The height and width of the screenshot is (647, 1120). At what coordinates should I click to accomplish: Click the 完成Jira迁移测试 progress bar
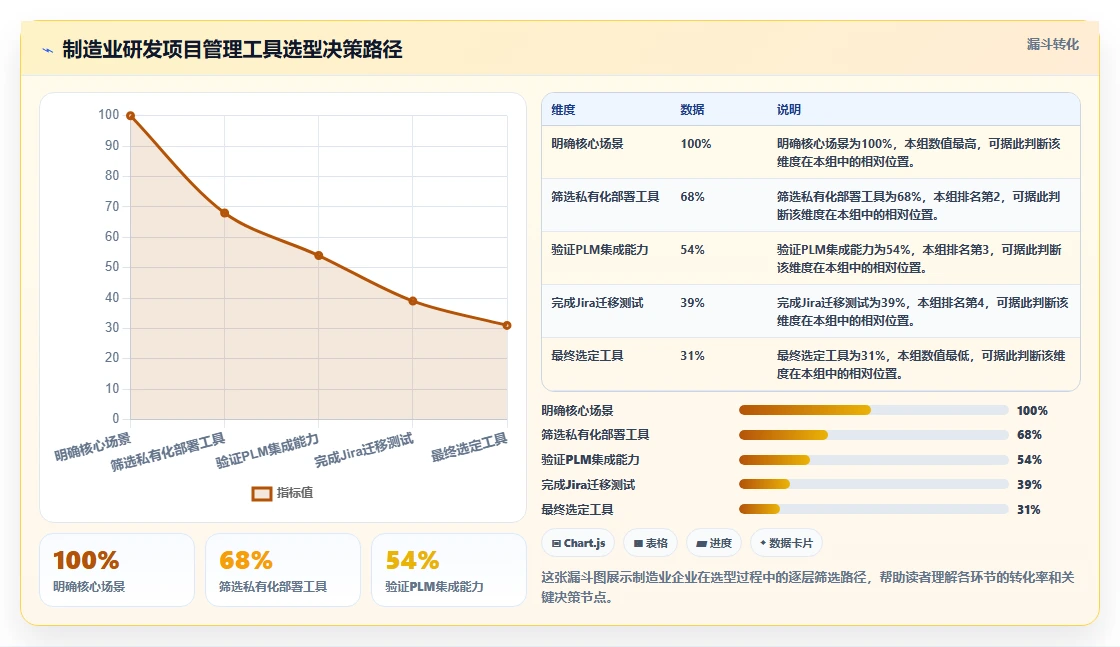[874, 484]
